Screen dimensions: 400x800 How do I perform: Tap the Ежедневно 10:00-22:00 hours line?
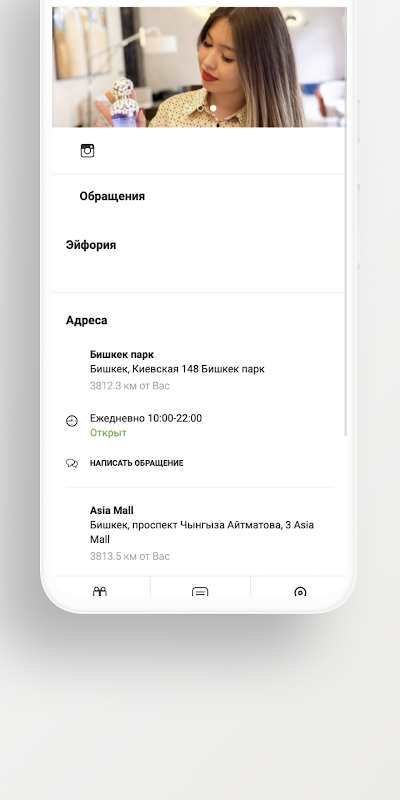click(146, 418)
